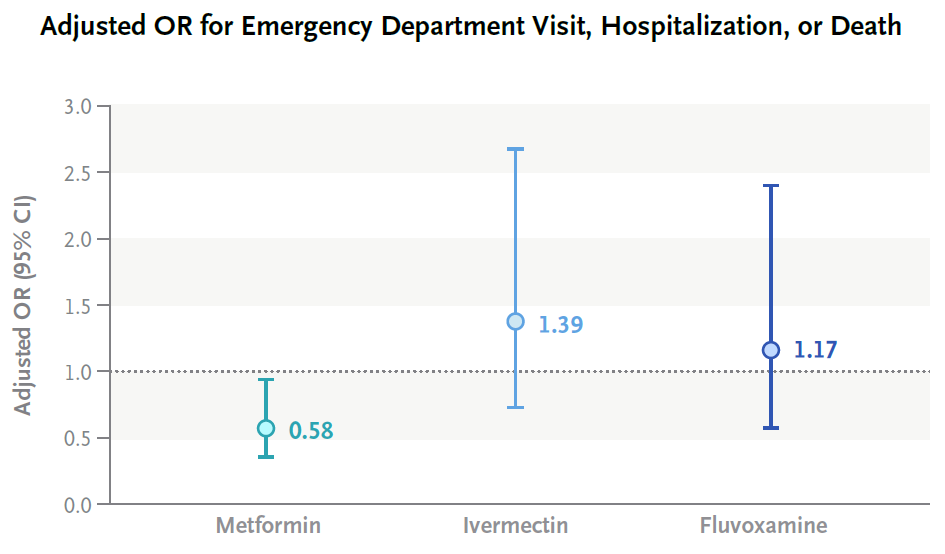Screen dimensions: 945x554
Task: Click the 1.0 y-axis tick label
Action: coord(76,372)
